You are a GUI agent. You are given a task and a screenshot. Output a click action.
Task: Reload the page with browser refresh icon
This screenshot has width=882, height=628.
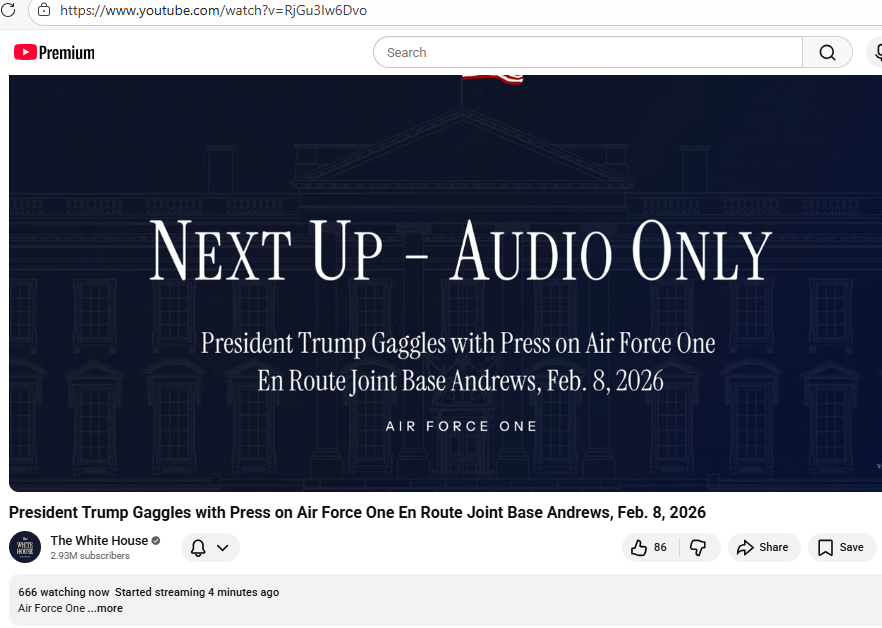pyautogui.click(x=7, y=10)
